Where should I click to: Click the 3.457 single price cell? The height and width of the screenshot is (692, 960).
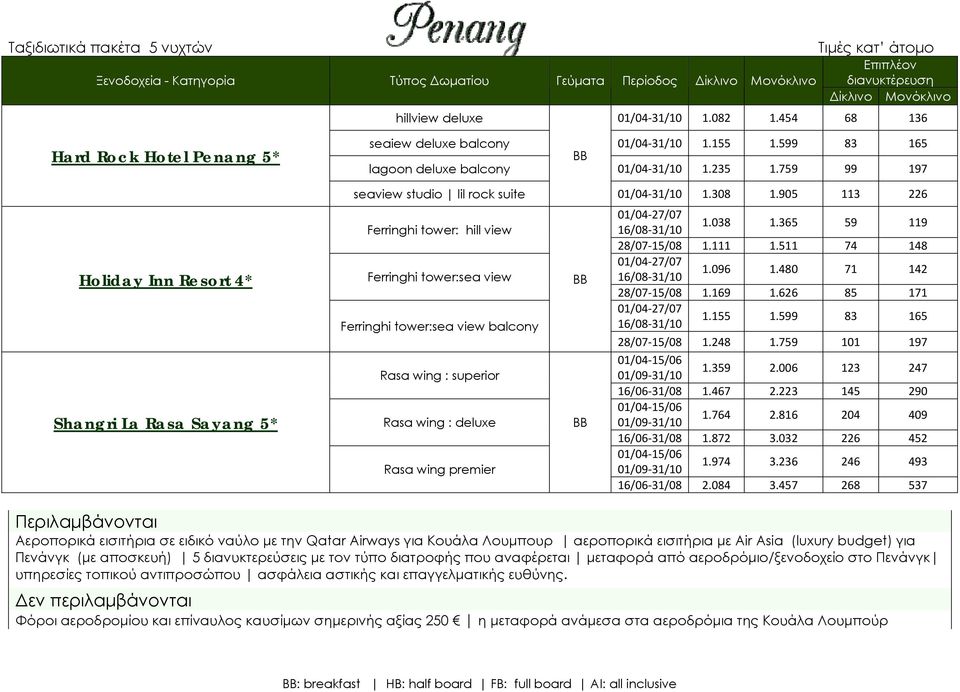pyautogui.click(x=784, y=485)
